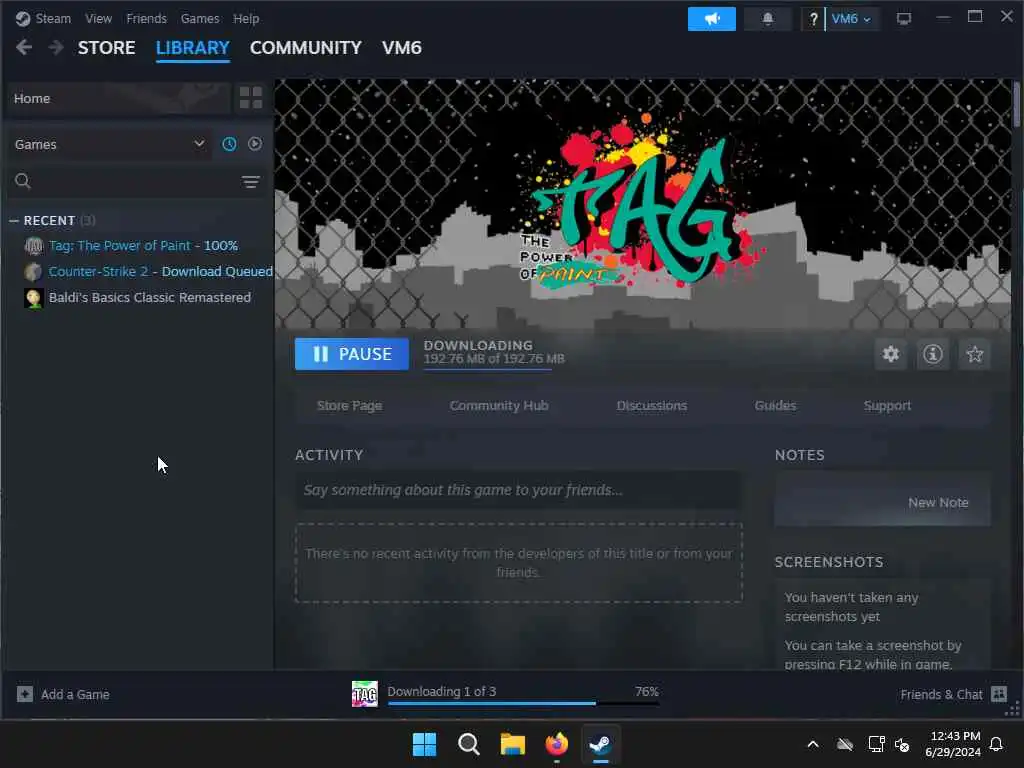Image resolution: width=1024 pixels, height=768 pixels.
Task: Show hidden tray icons chevron
Action: [x=813, y=744]
